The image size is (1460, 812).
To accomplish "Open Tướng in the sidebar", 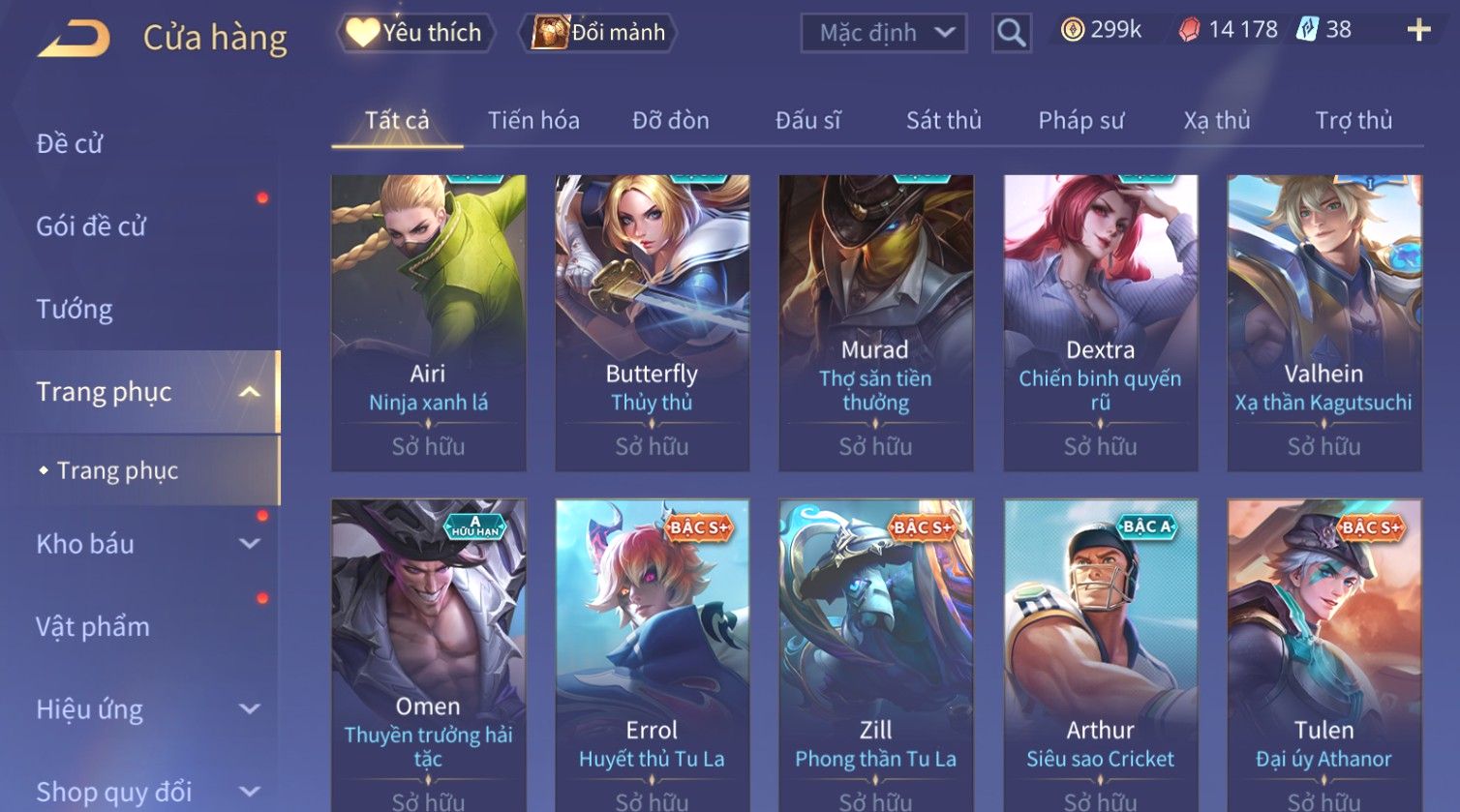I will [x=75, y=310].
